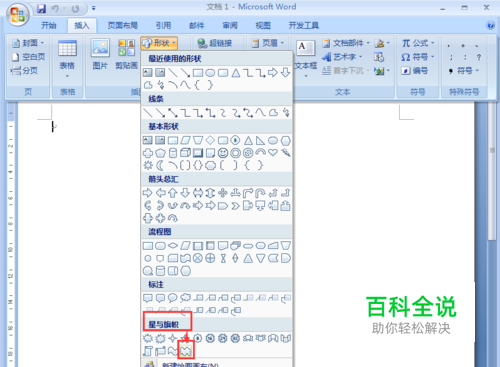Select the cross basic shape
Screen dimensions: 500x367
click(148, 153)
